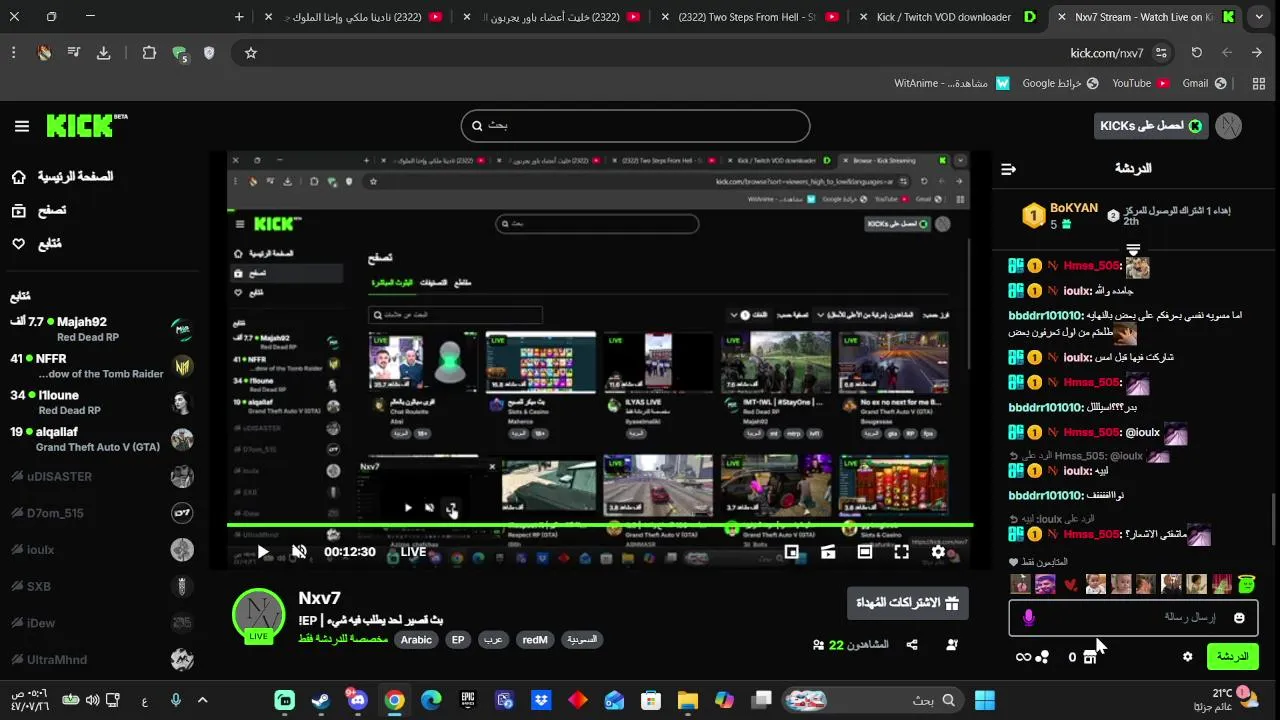
Task: Select the EP tag
Action: click(x=458, y=640)
